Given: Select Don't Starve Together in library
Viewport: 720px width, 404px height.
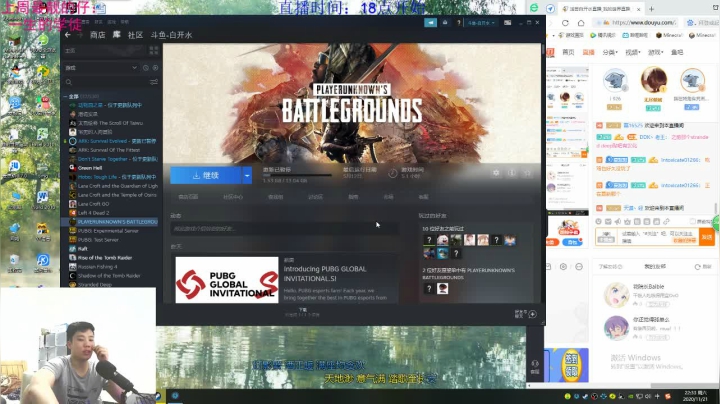Looking at the screenshot, I should pyautogui.click(x=112, y=159).
